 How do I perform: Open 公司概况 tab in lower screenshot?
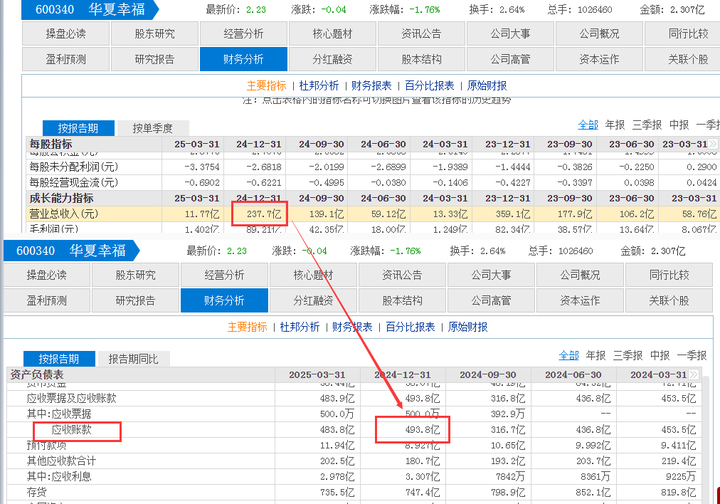(580, 275)
